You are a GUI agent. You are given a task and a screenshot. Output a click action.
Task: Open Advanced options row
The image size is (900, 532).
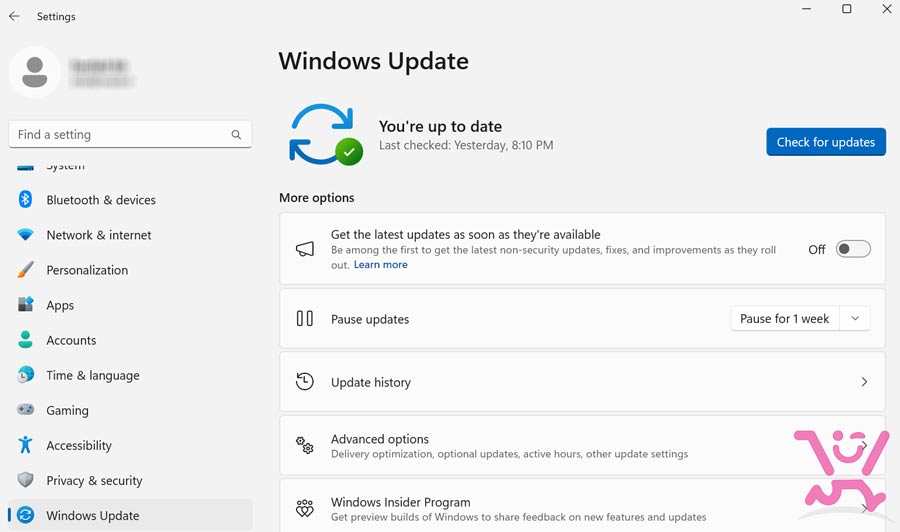coord(582,445)
